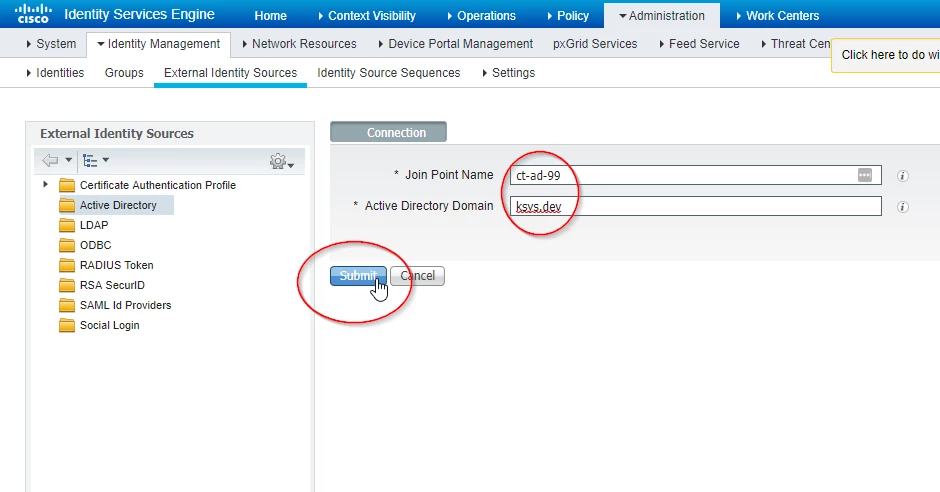Click the Certificate Authentication Profile folder icon
Image resolution: width=940 pixels, height=492 pixels.
pos(67,185)
